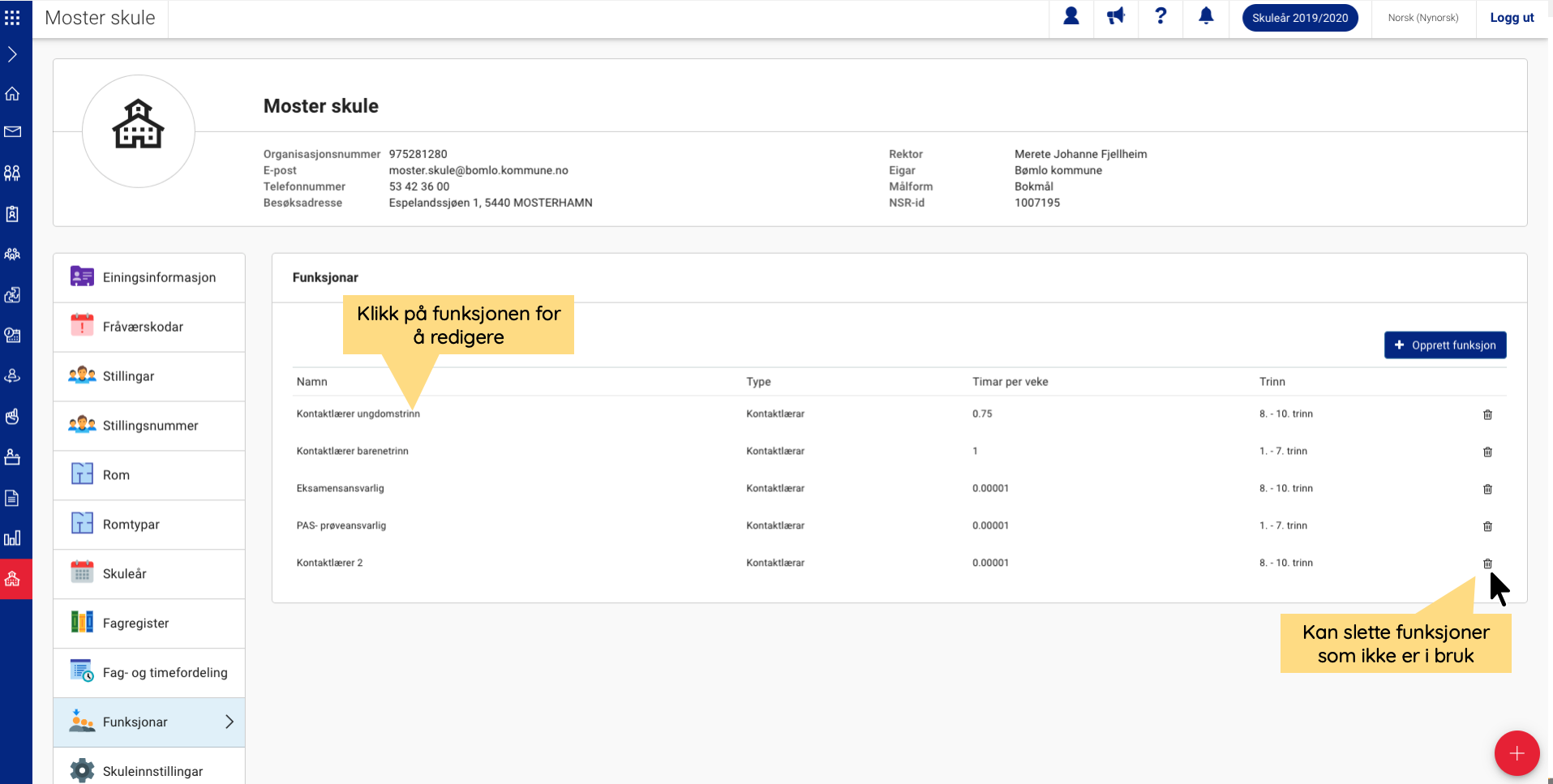
Task: Open notifications bell icon
Action: pos(1206,16)
